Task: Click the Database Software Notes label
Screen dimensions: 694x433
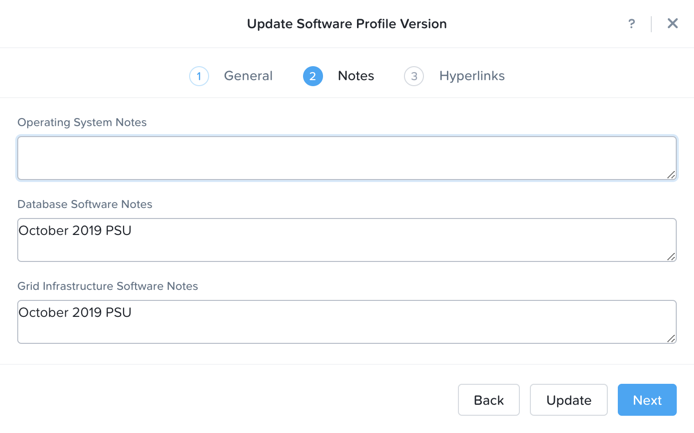Action: (x=85, y=204)
